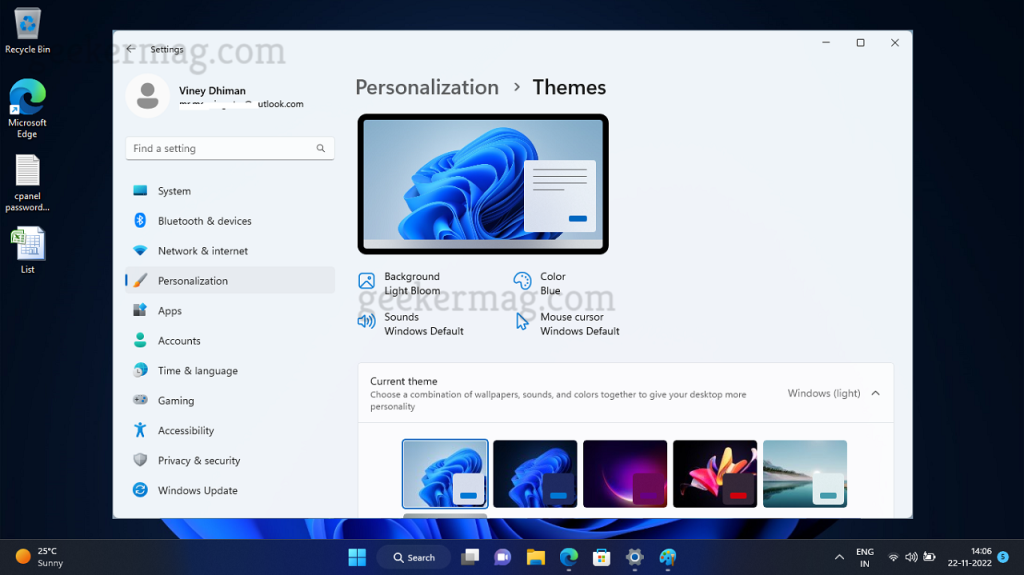Click the Find a setting search field
Viewport: 1024px width, 575px height.
230,148
